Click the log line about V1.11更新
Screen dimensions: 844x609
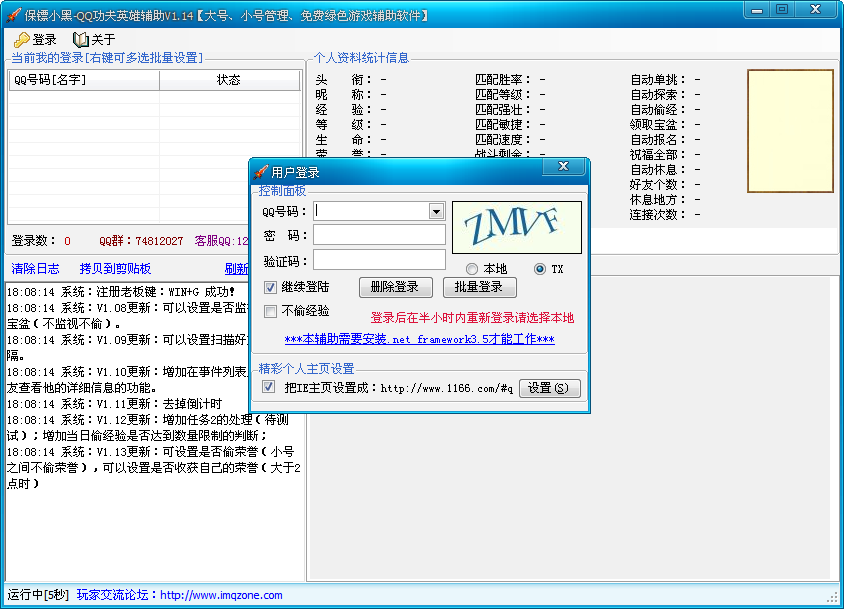114,404
